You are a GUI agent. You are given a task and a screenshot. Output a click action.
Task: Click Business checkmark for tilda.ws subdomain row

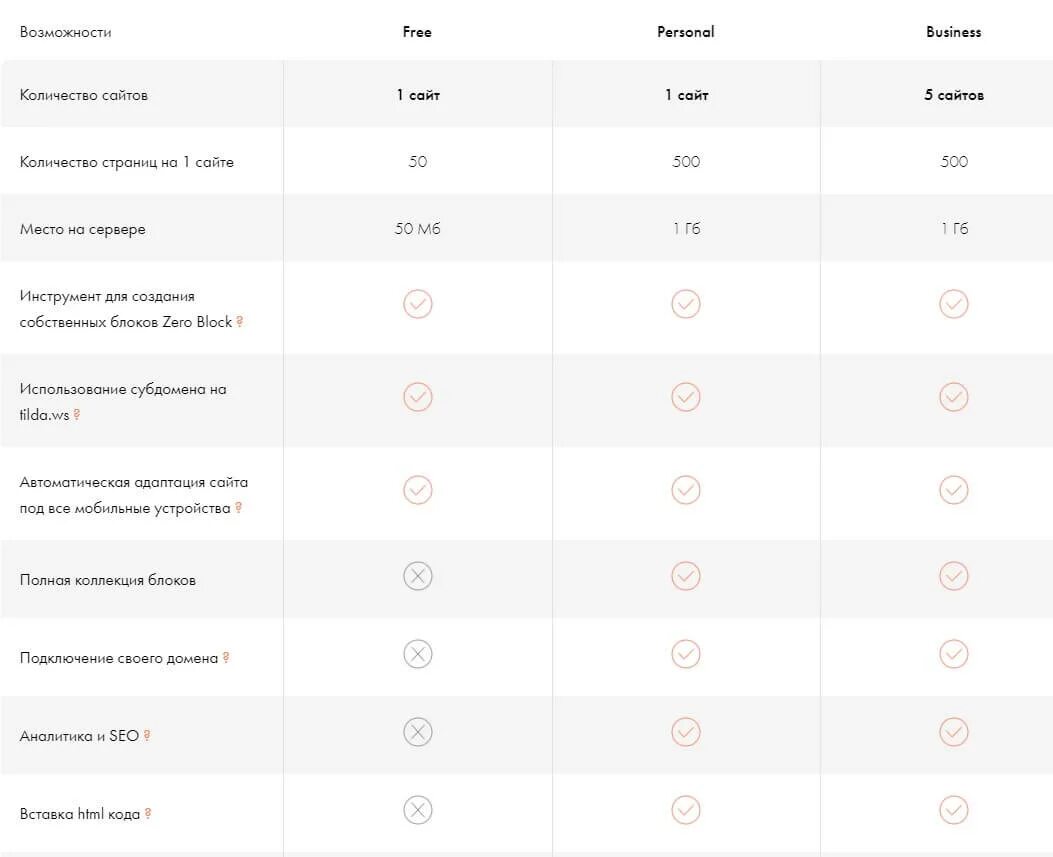tap(954, 397)
